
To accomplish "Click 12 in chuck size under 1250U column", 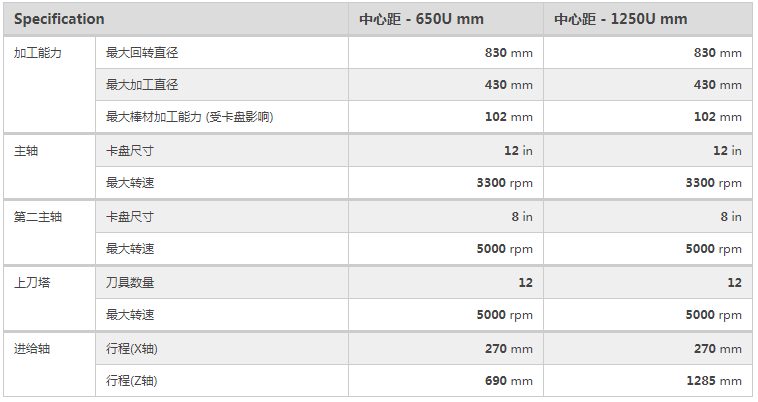I will point(727,151).
